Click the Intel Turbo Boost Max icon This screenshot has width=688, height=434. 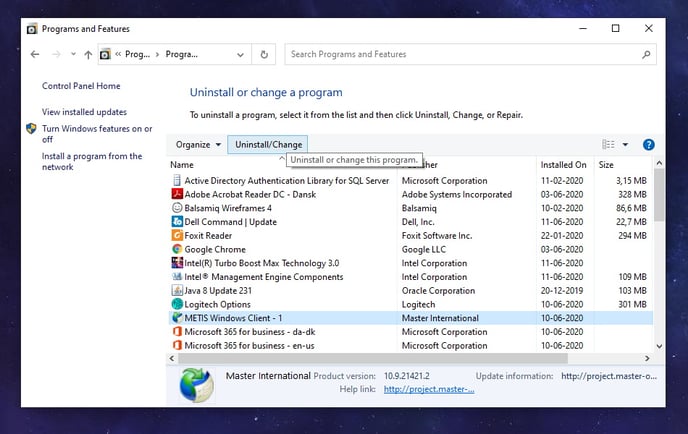177,263
